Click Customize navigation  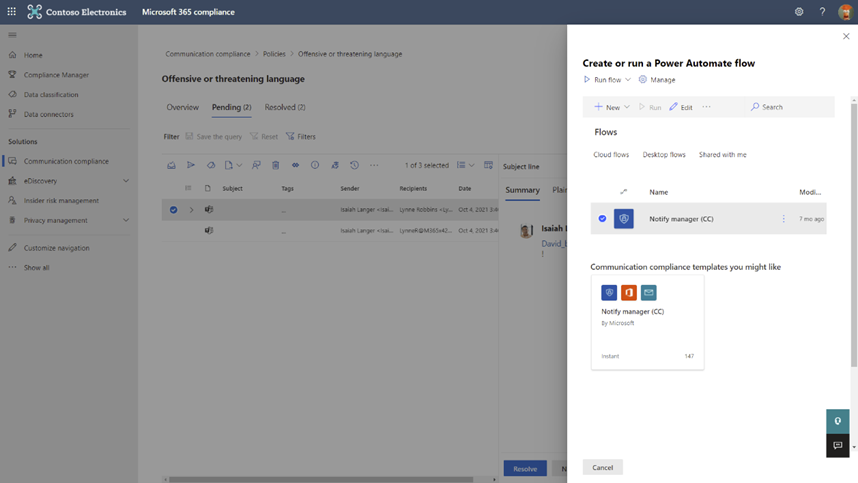point(56,248)
